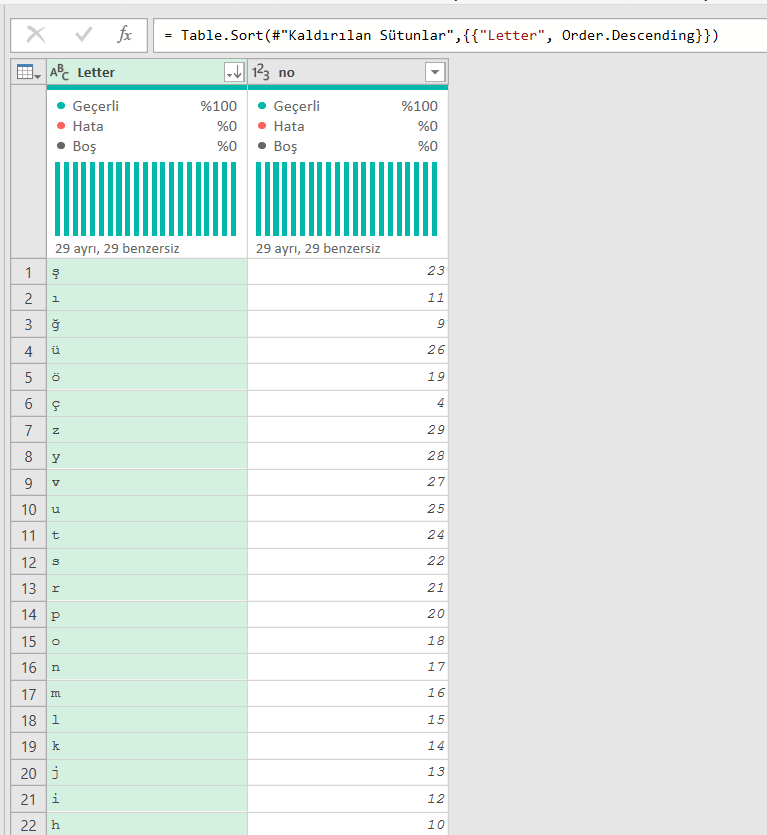The width and height of the screenshot is (767, 835).
Task: Select the cell with value 4
Action: (x=348, y=404)
